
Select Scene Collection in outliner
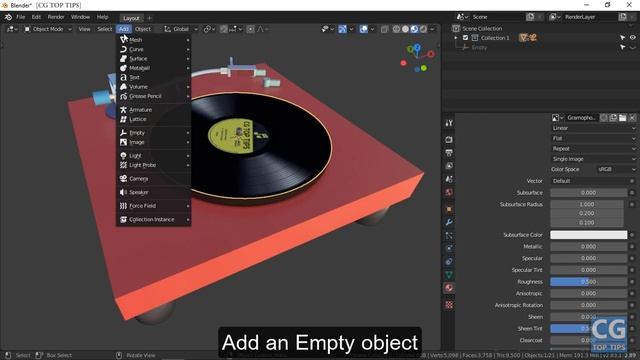pyautogui.click(x=482, y=29)
